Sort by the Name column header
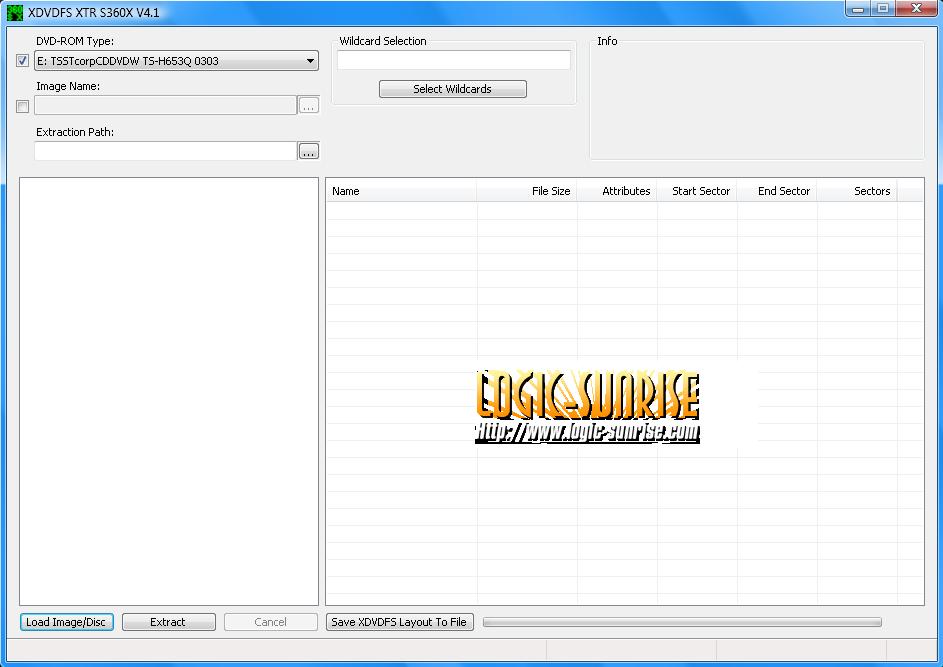 [402, 191]
